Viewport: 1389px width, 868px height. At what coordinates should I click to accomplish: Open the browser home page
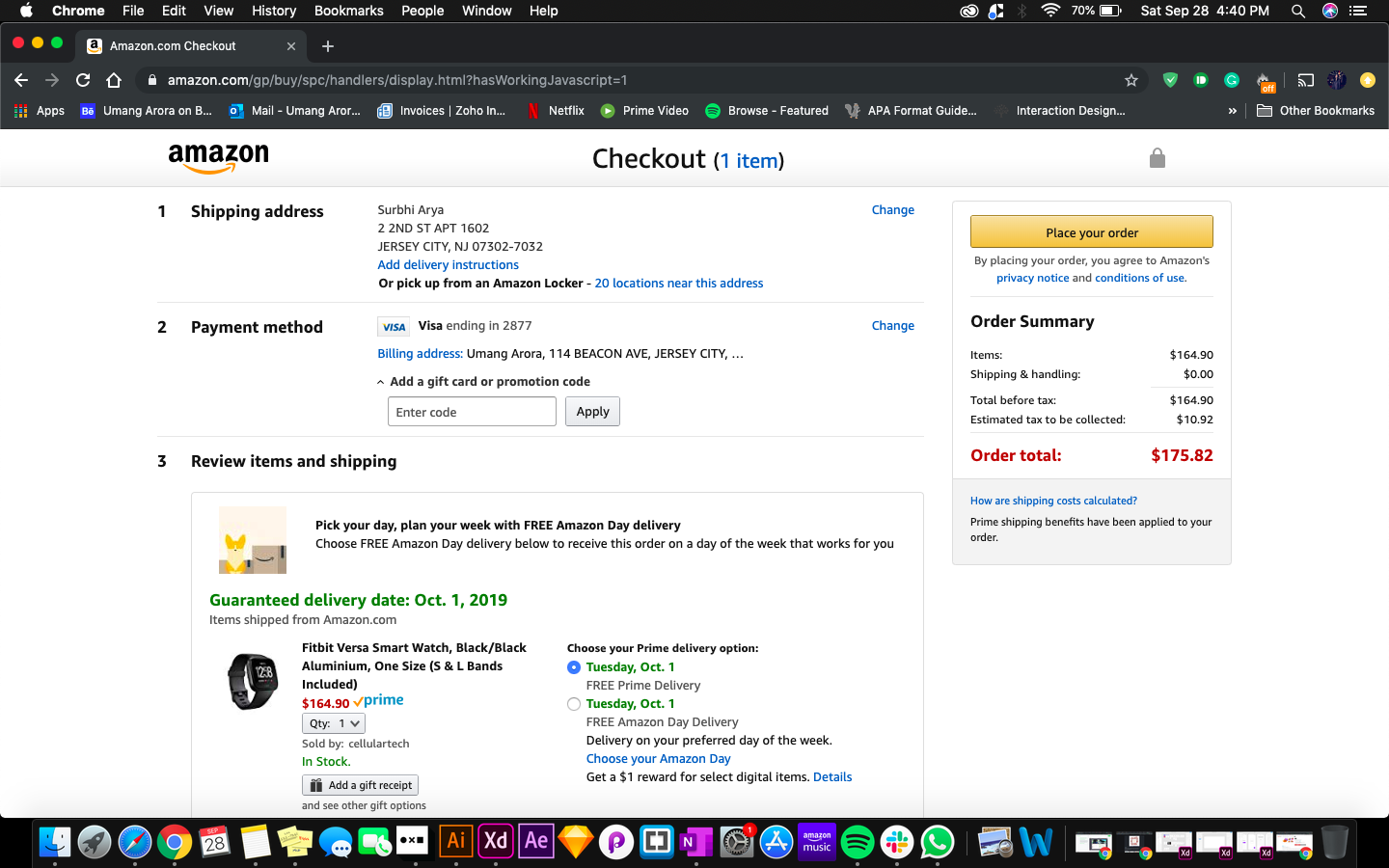pyautogui.click(x=114, y=80)
